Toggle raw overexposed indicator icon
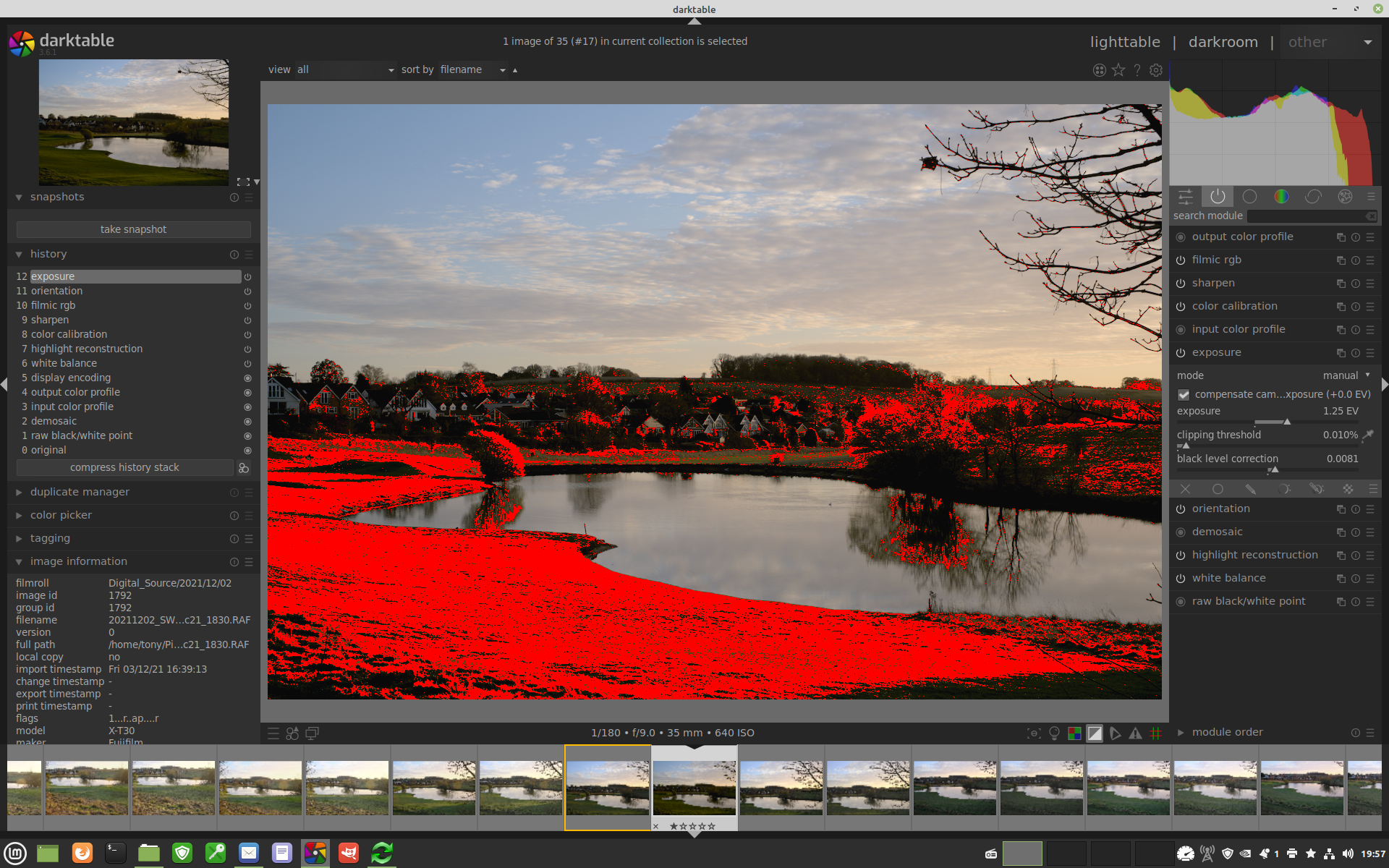1389x868 pixels. click(x=1074, y=733)
